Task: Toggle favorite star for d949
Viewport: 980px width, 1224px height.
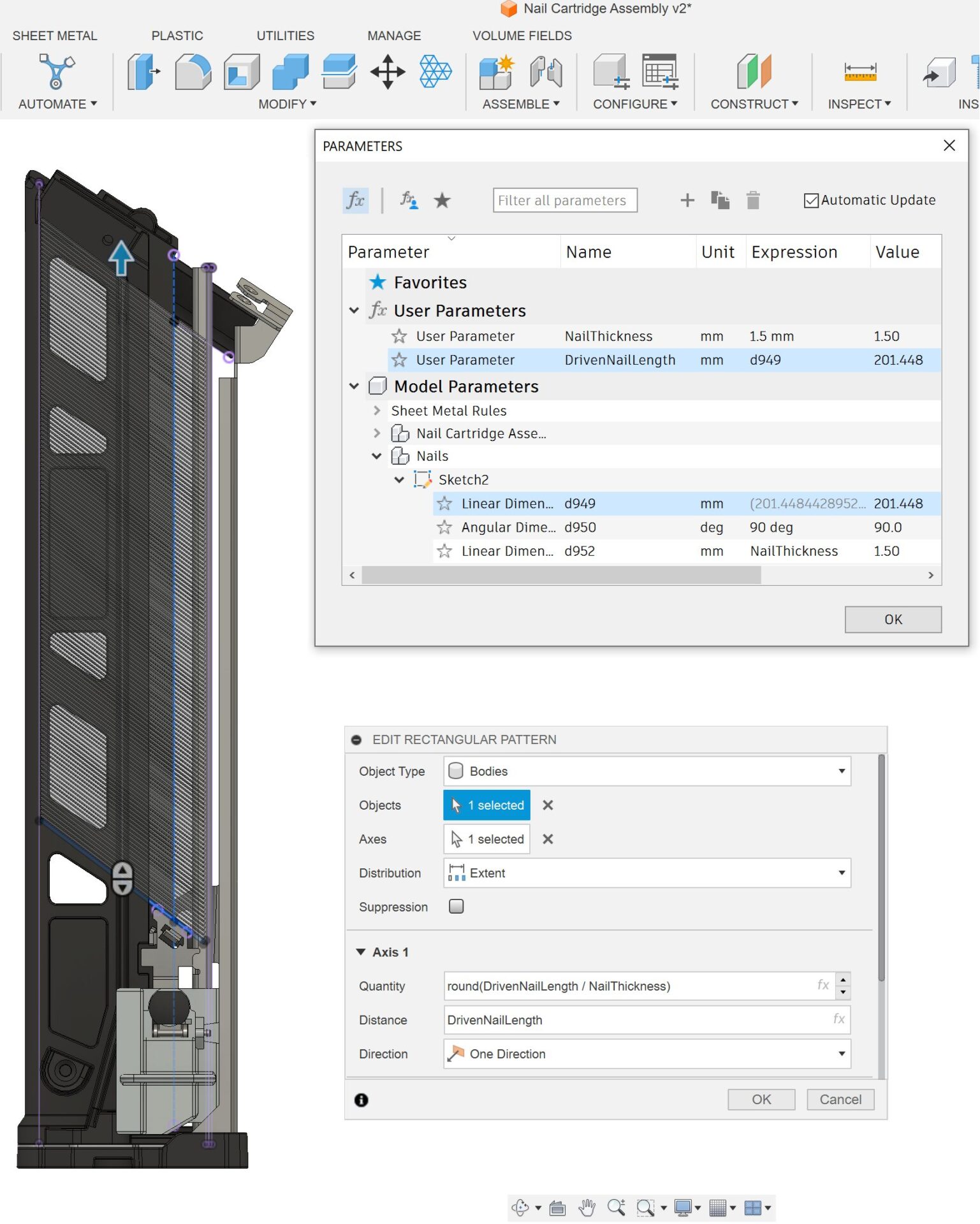Action: click(444, 504)
